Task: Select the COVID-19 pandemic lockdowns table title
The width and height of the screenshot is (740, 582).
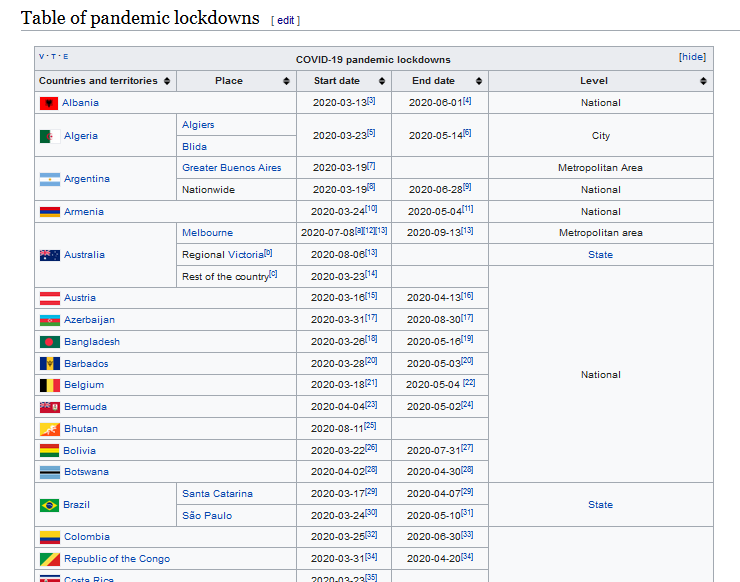Action: click(373, 60)
